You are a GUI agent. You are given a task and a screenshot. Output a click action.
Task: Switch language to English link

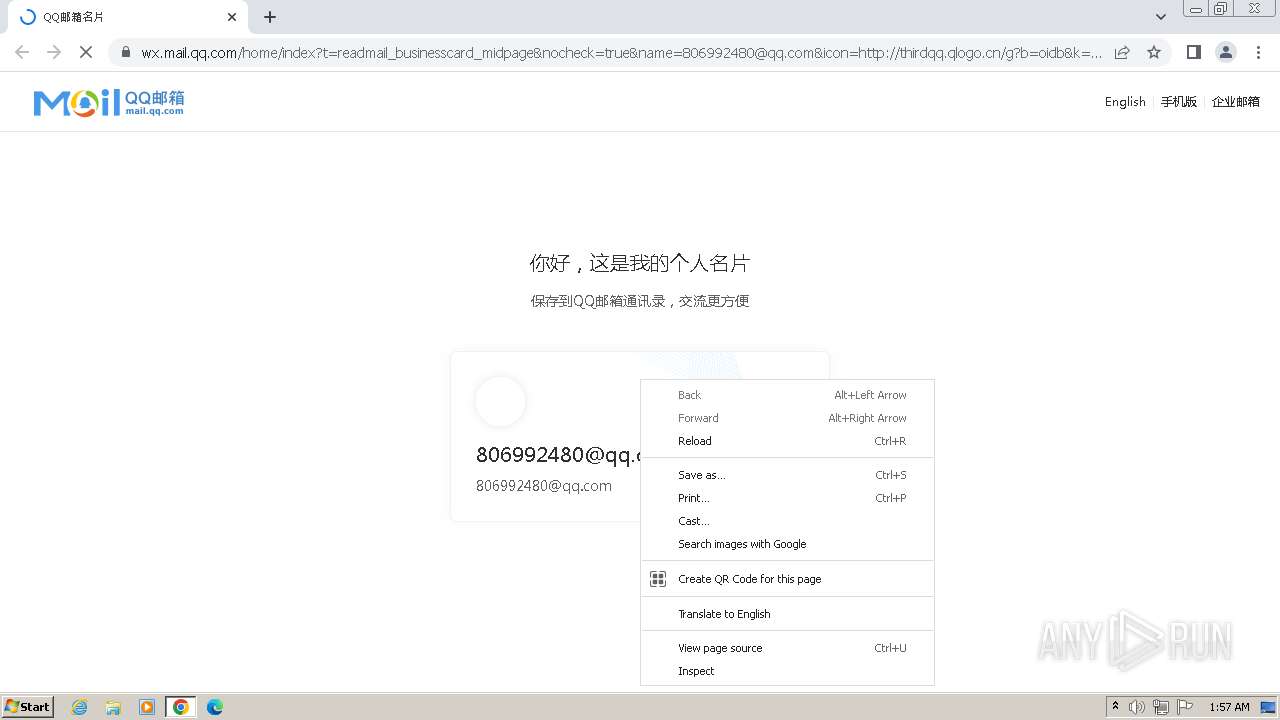(x=1125, y=102)
